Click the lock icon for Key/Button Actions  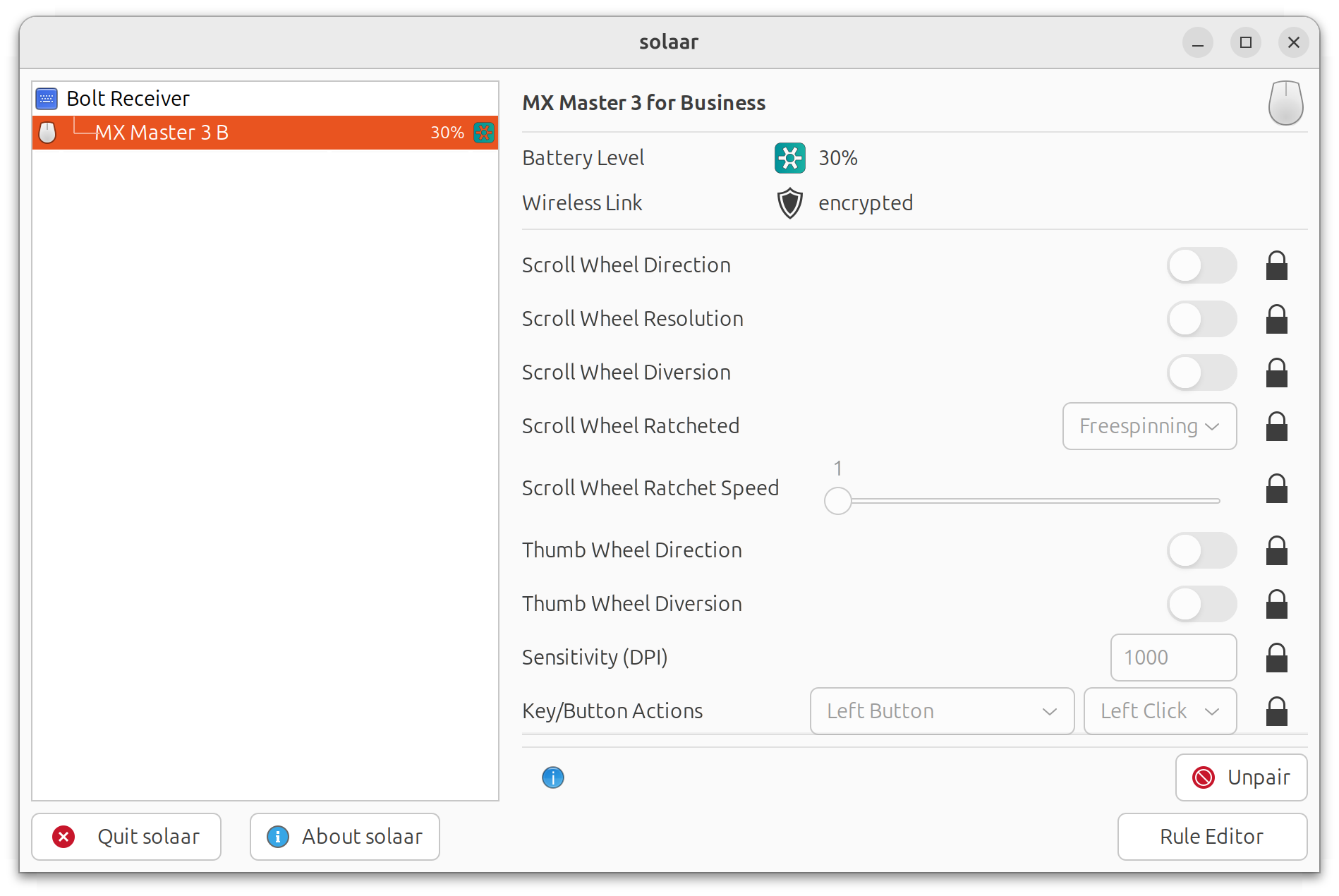pos(1276,712)
